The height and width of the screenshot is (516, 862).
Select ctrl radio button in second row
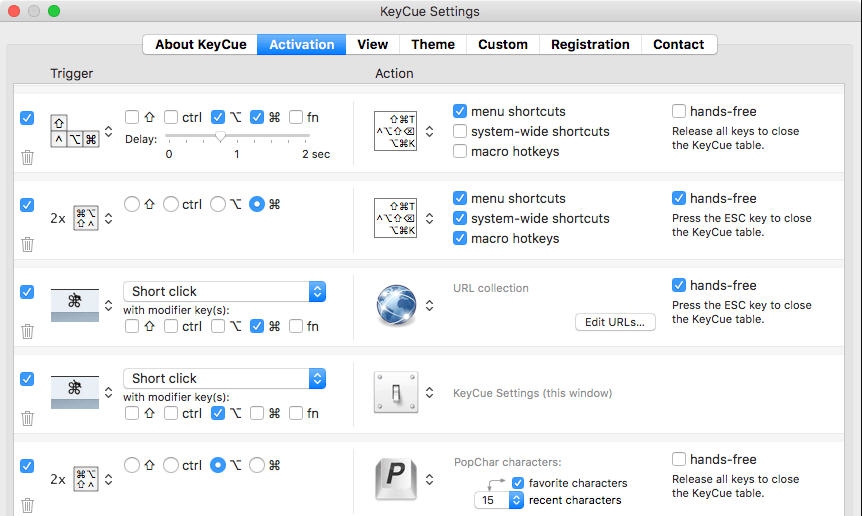click(x=171, y=204)
